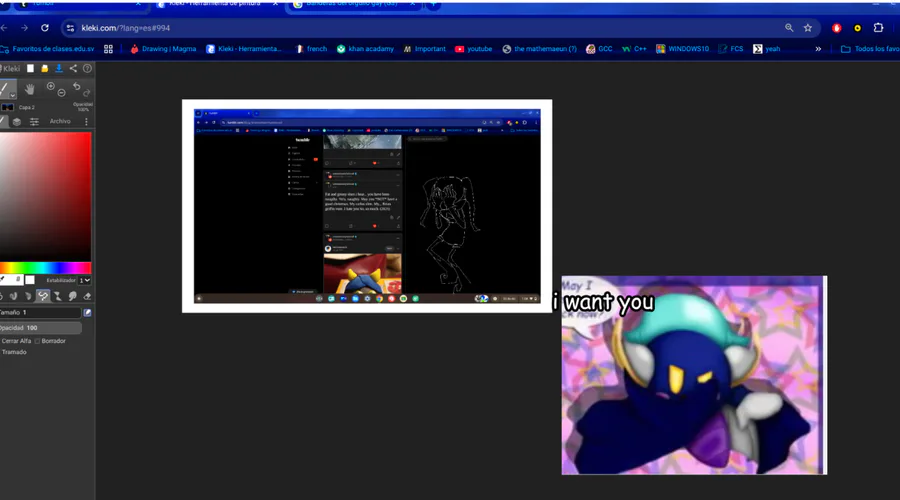Select the blend brush
The width and height of the screenshot is (900, 500).
pyautogui.click(x=13, y=296)
